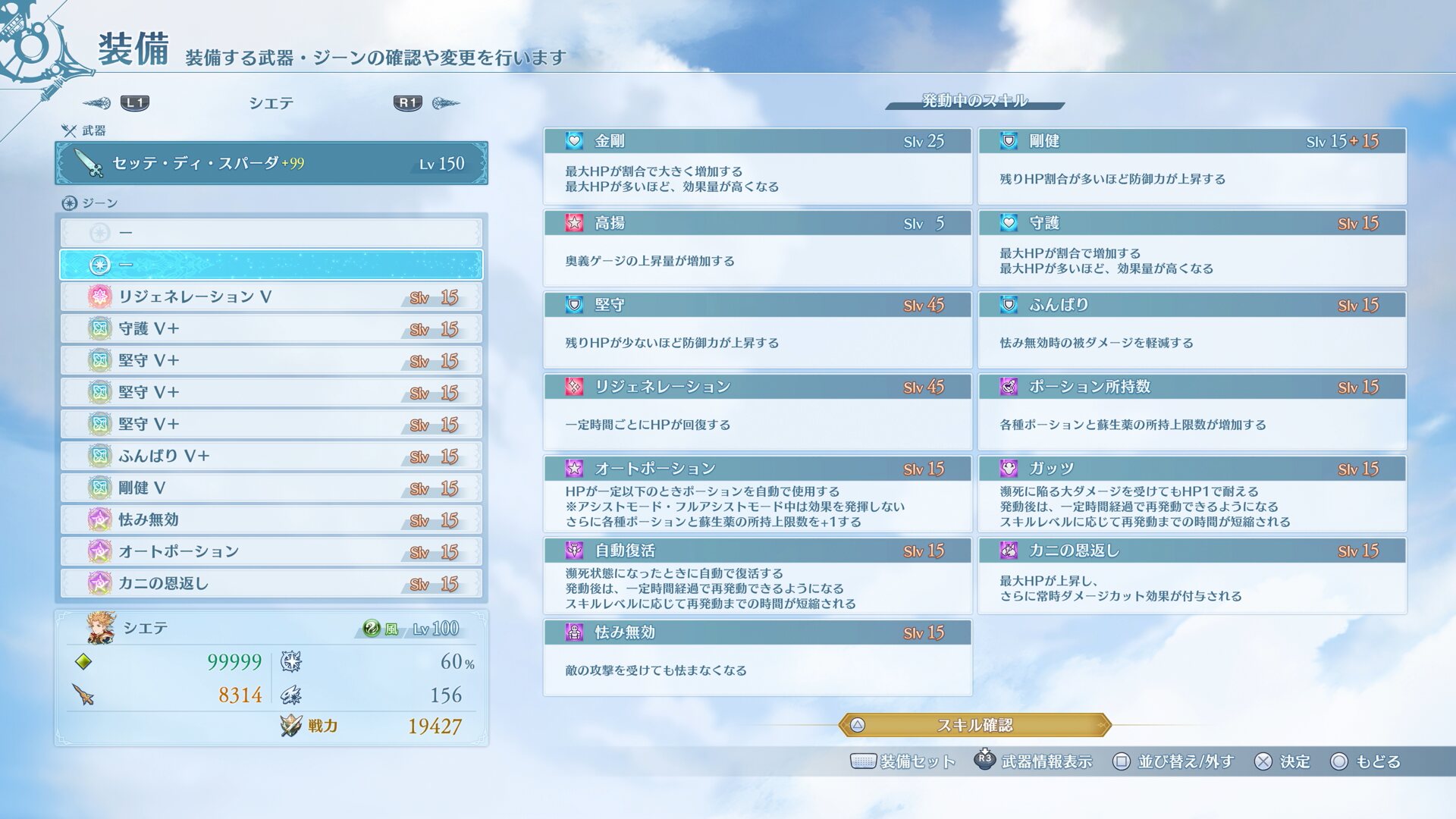Click the heart icon on ガッツ skill
Viewport: 1456px width, 819px height.
1009,469
